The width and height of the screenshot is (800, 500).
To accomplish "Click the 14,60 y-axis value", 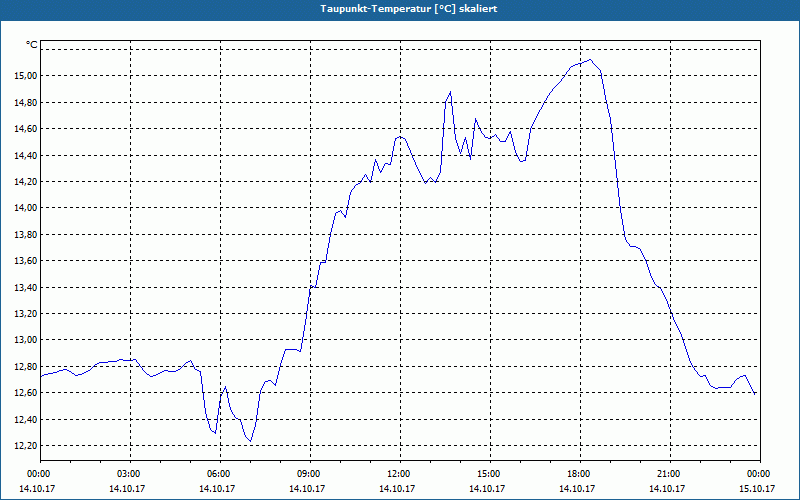I will 26,129.
